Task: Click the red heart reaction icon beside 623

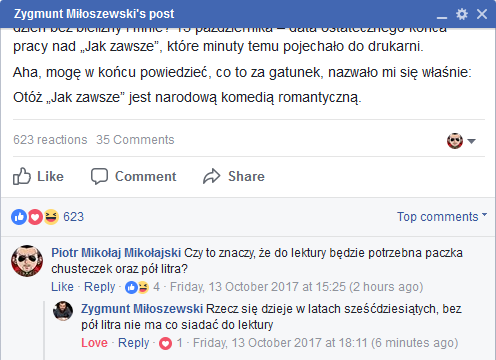Action: point(35,217)
